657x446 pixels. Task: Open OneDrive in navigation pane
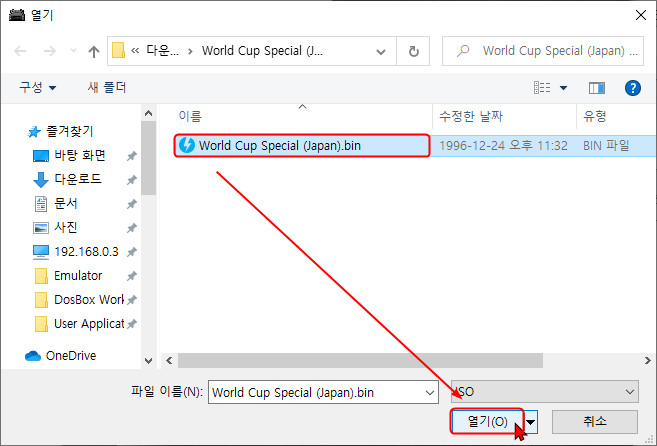tap(71, 355)
